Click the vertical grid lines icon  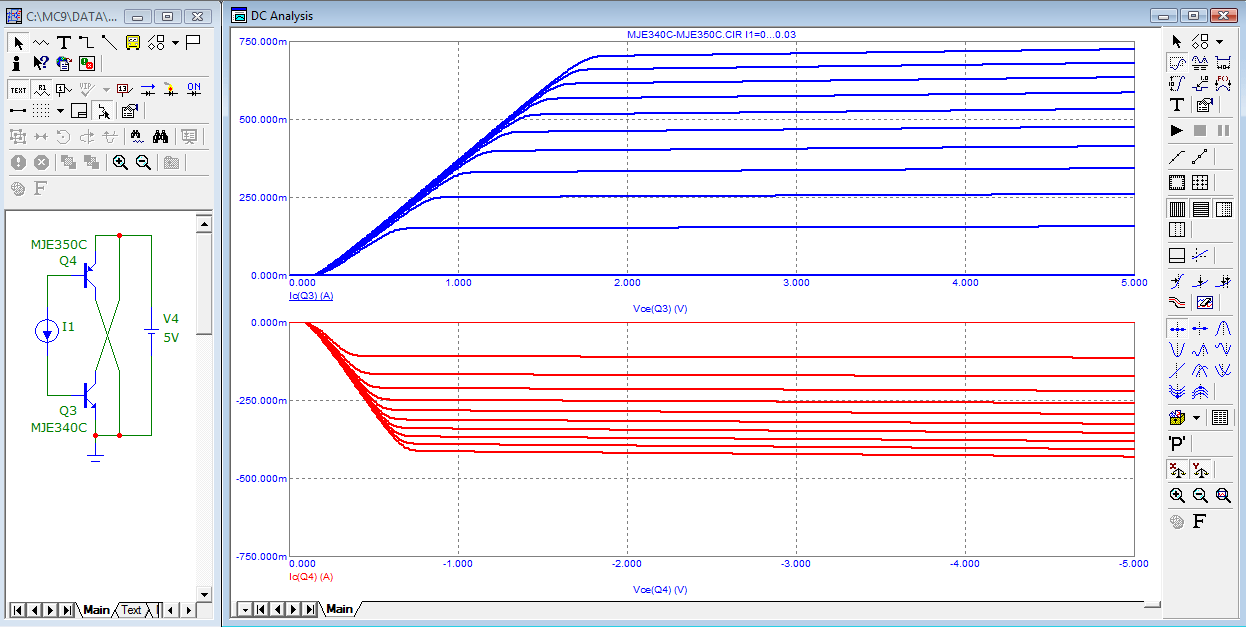pyautogui.click(x=1177, y=208)
